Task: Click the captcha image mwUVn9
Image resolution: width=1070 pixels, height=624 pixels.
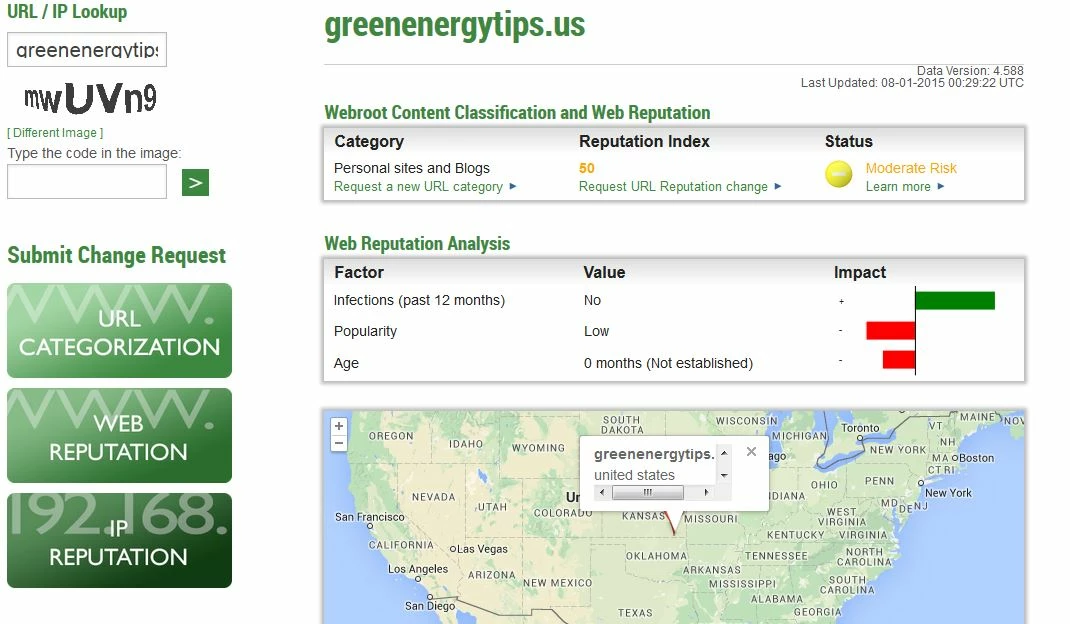Action: point(90,98)
